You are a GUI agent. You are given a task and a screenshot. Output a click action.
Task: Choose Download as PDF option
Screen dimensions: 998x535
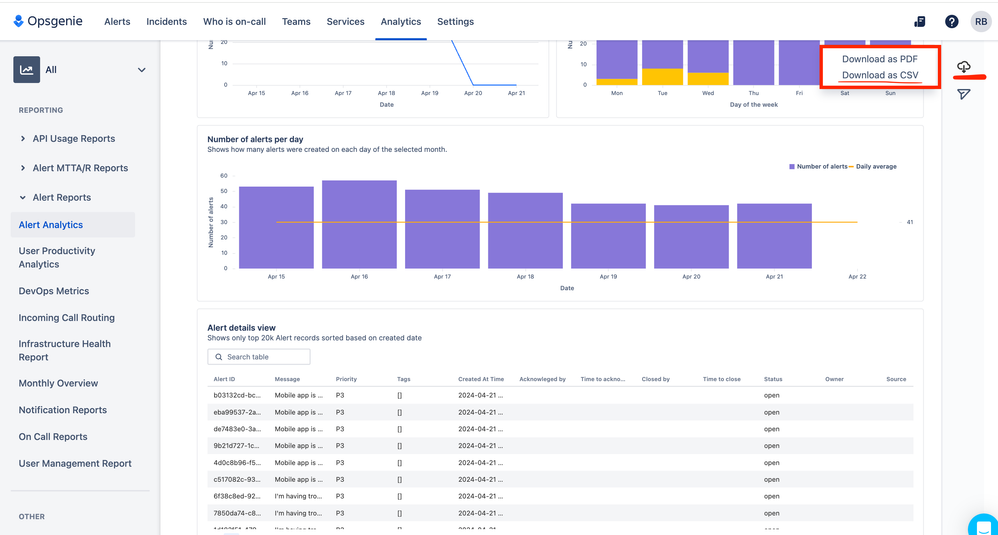[x=879, y=59]
